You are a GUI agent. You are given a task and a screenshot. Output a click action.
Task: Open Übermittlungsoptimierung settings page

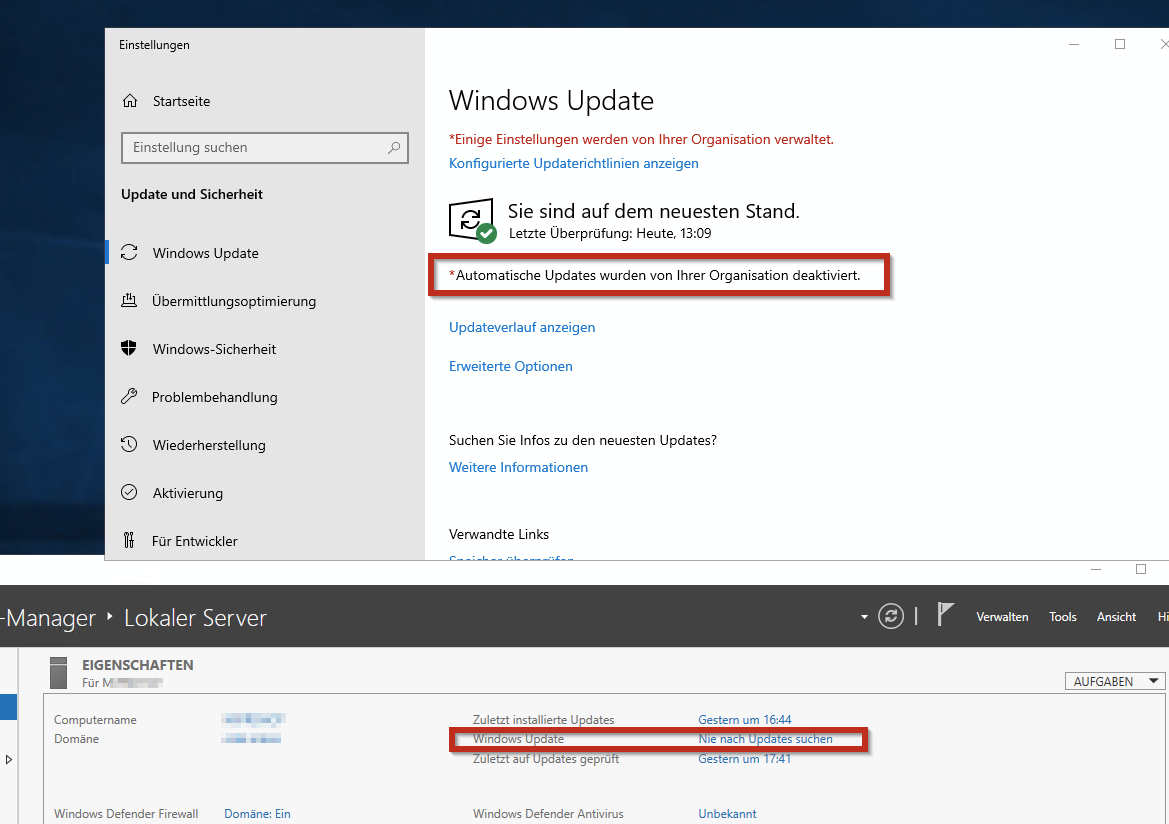point(233,301)
